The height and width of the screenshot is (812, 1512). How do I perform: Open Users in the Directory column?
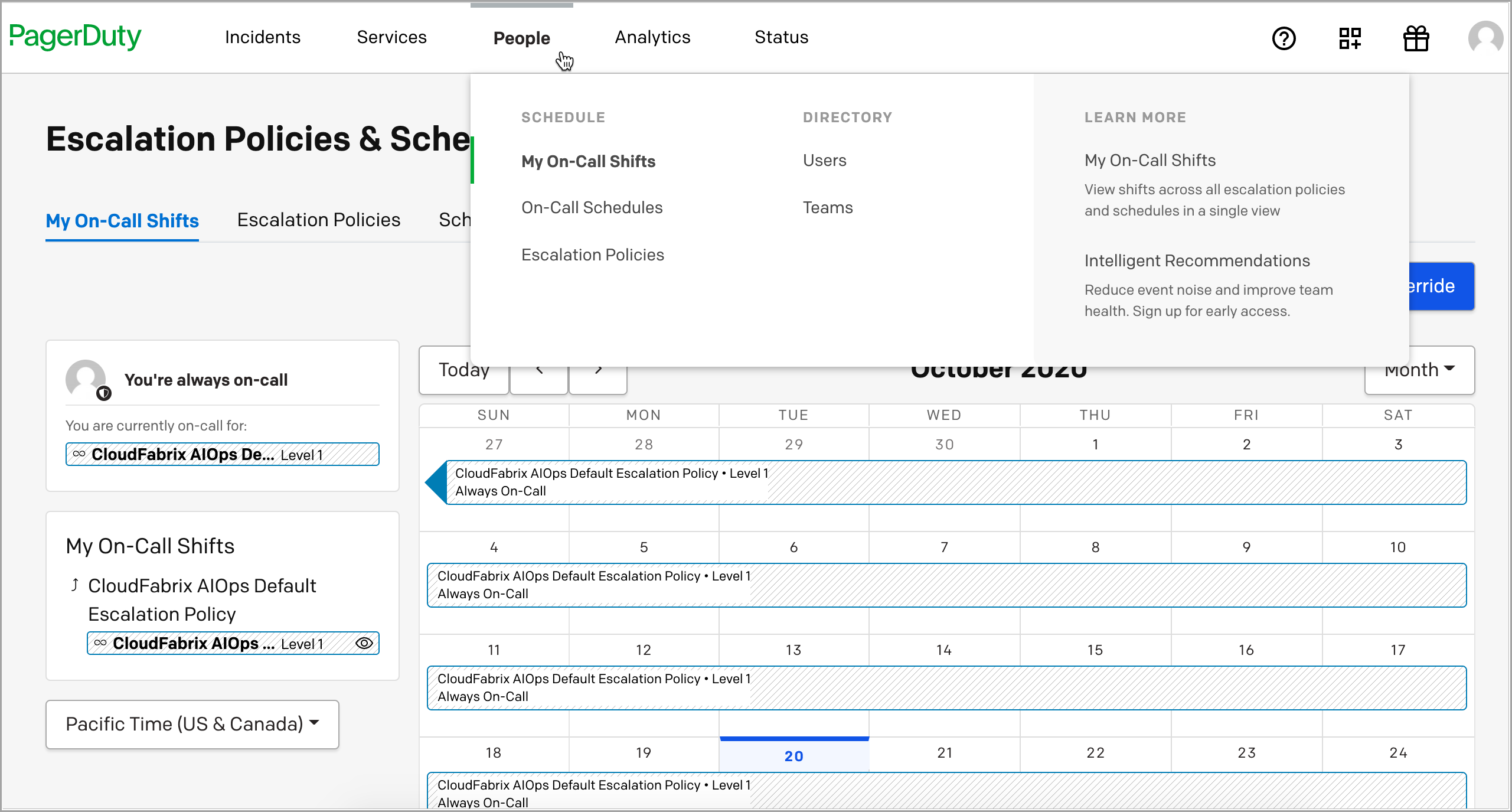click(x=824, y=160)
